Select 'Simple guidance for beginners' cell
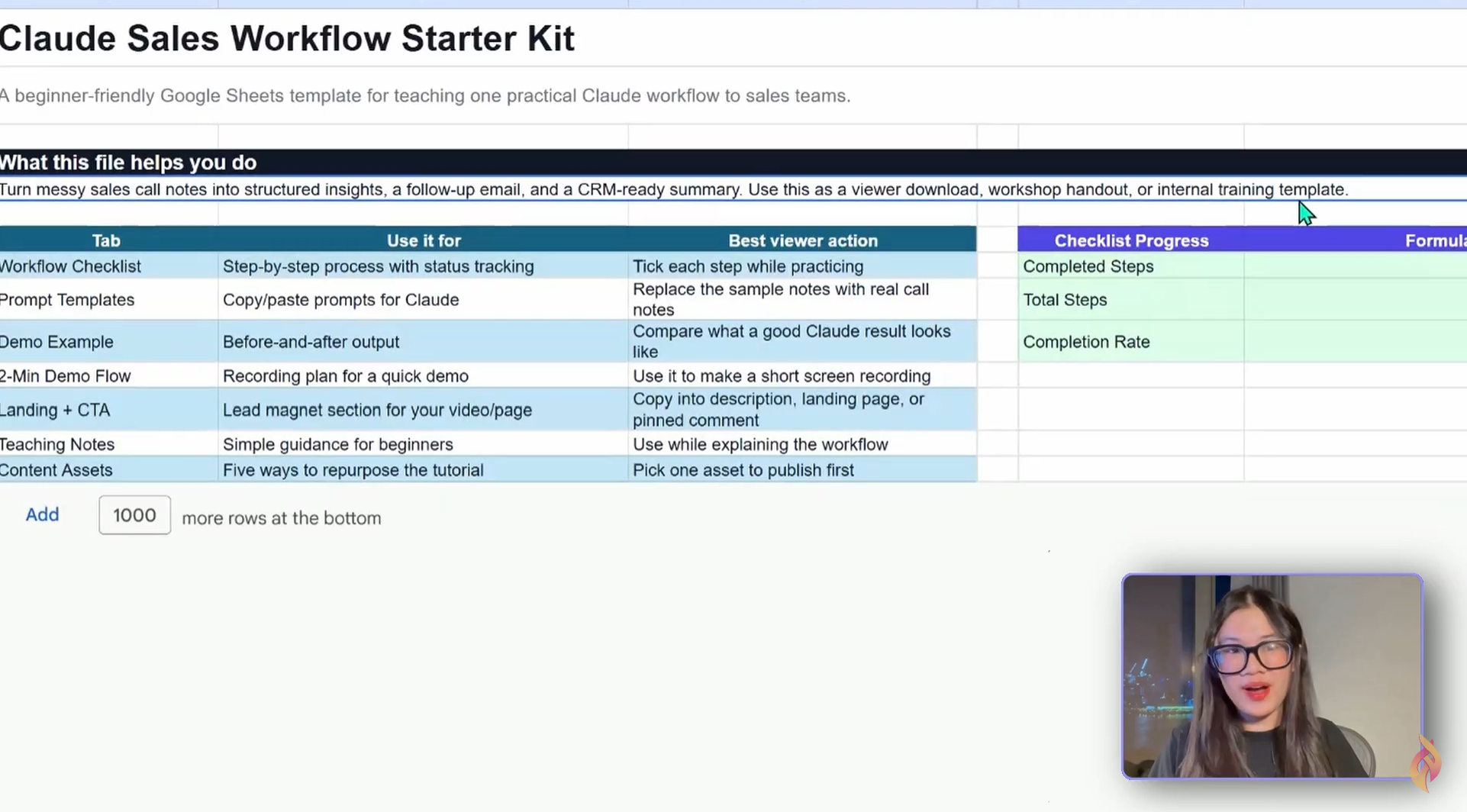The width and height of the screenshot is (1467, 812). click(424, 444)
